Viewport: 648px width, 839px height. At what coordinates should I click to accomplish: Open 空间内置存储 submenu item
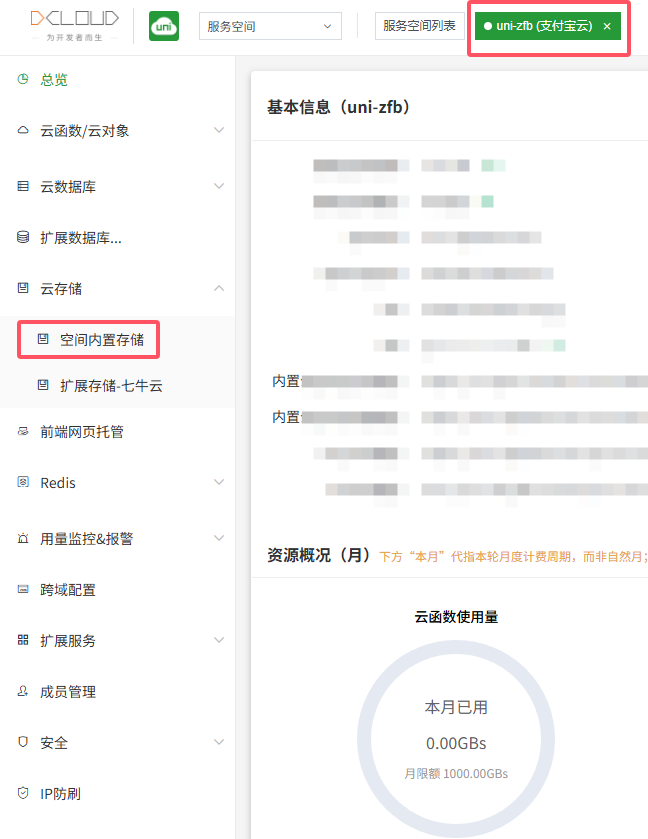tap(102, 340)
